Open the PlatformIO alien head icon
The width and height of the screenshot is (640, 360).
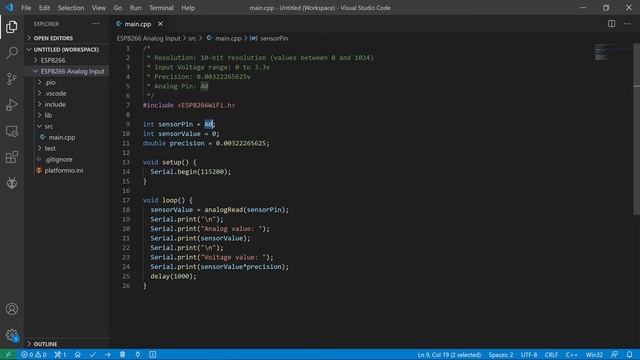12,183
